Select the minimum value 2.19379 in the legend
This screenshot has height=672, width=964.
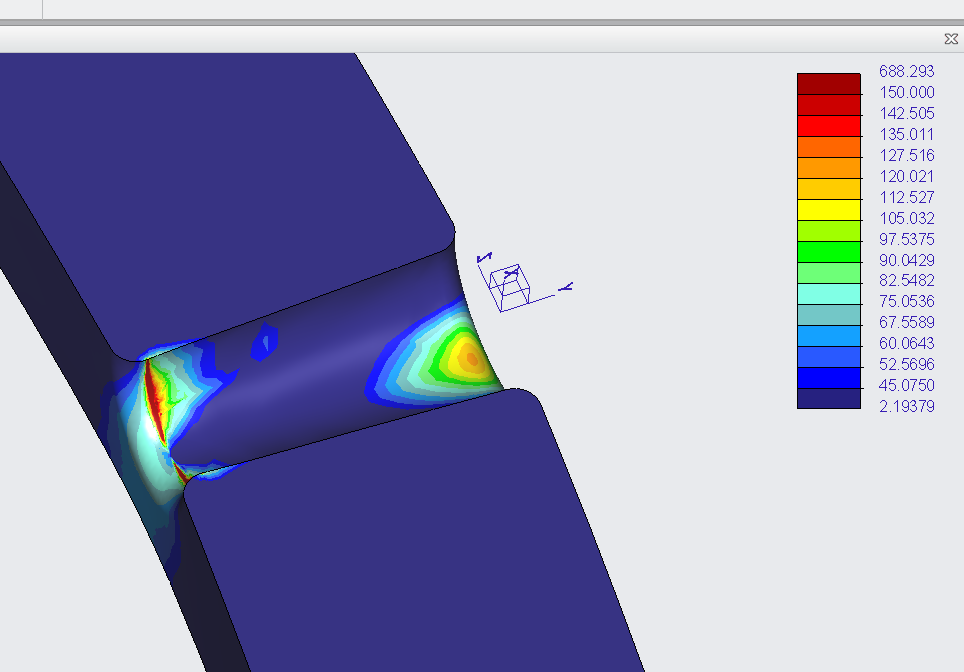click(905, 406)
